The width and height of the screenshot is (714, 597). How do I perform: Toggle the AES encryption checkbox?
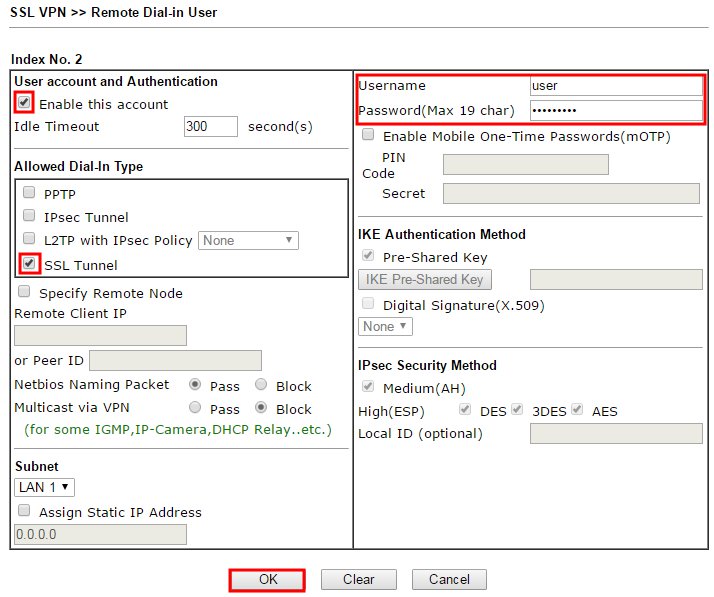[577, 409]
